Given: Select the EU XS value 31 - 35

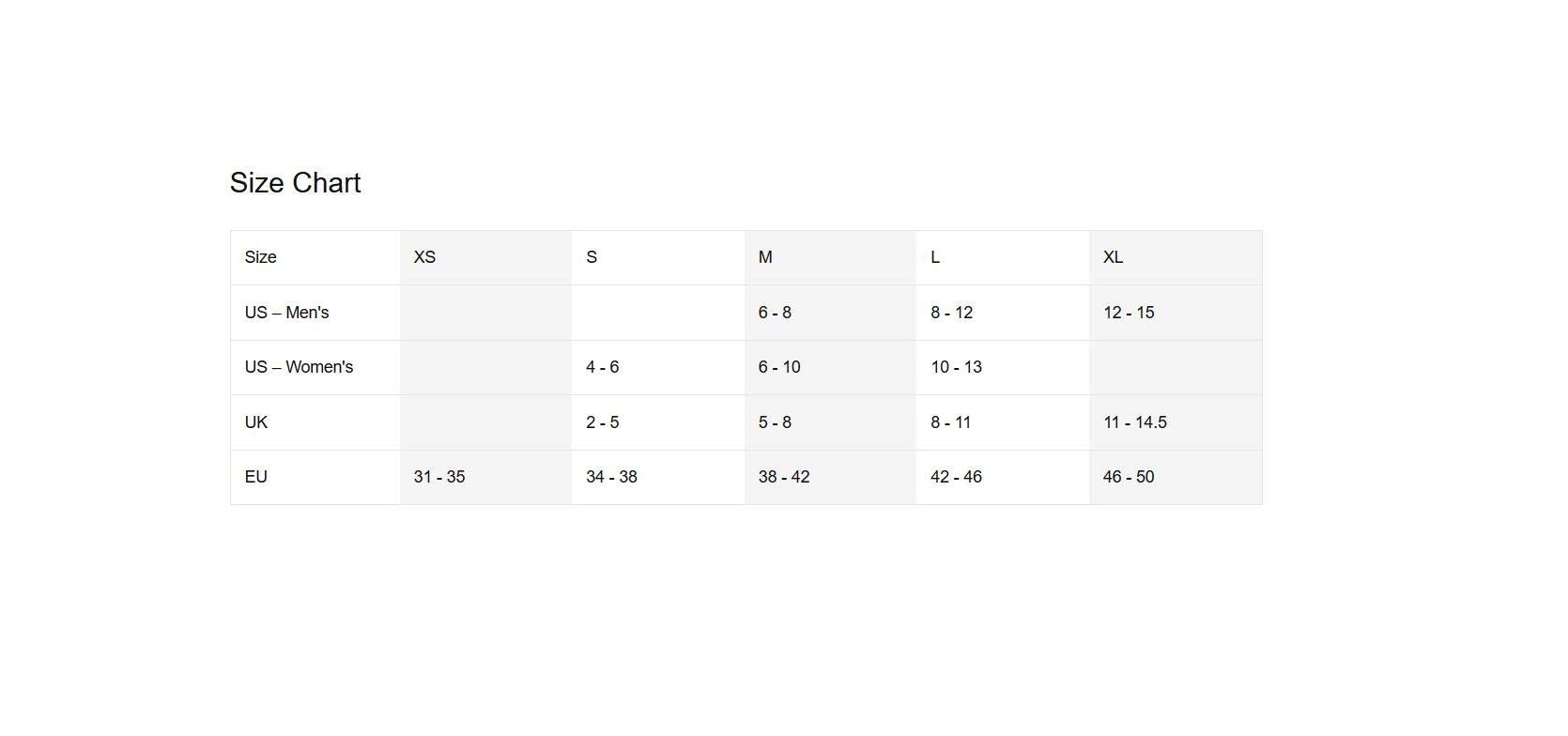Looking at the screenshot, I should (439, 477).
